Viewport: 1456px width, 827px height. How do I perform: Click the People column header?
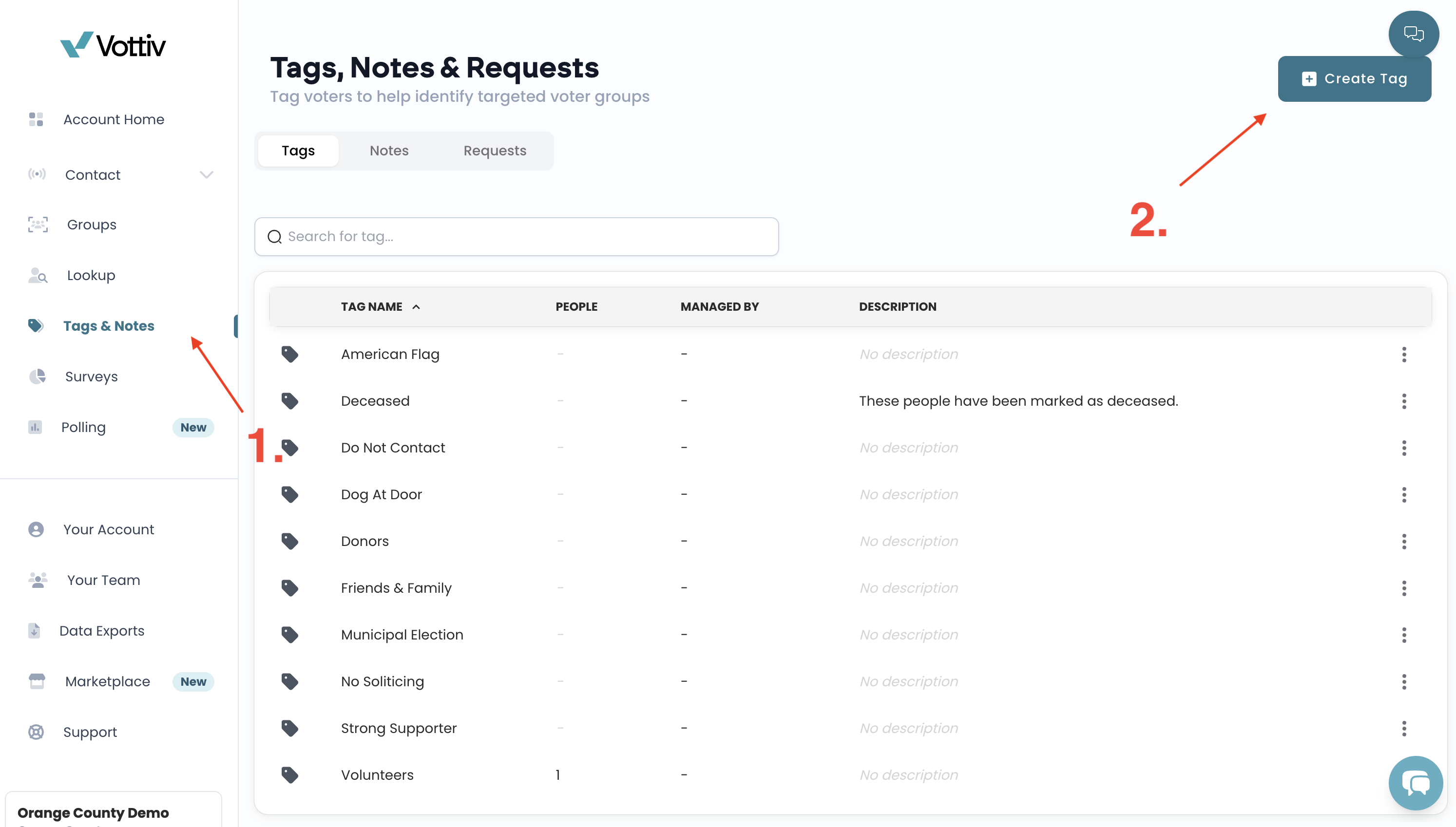click(576, 307)
